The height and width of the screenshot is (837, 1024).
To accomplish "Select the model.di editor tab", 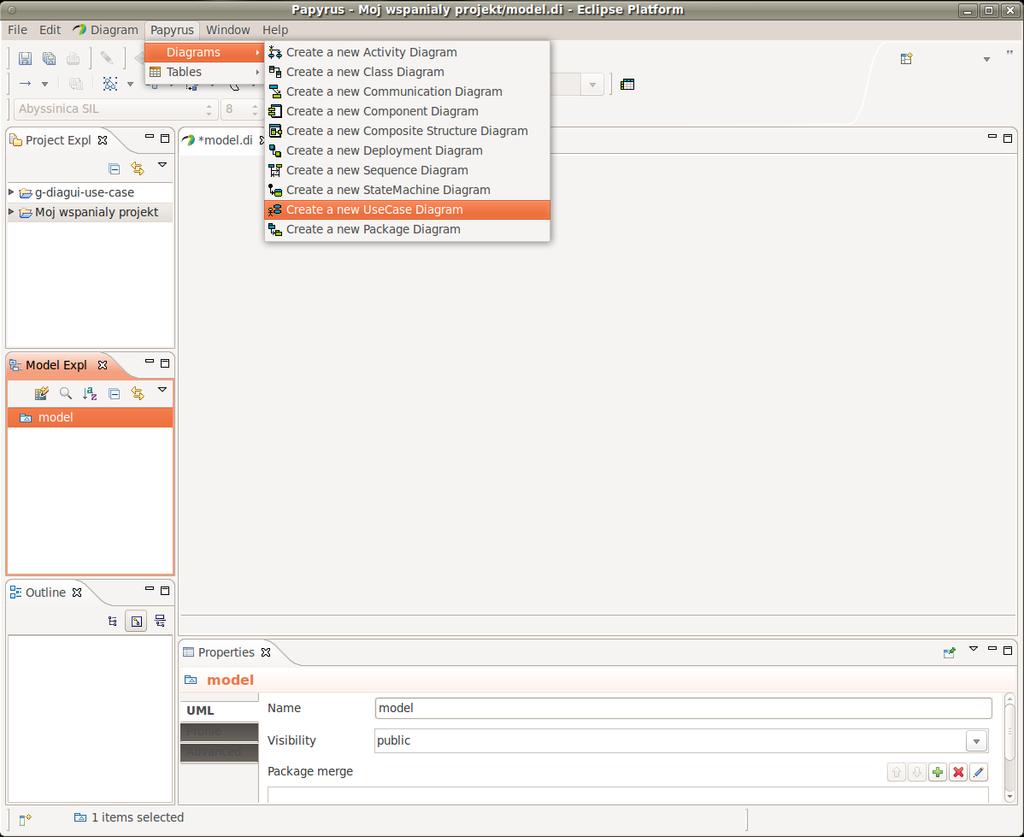I will [224, 140].
